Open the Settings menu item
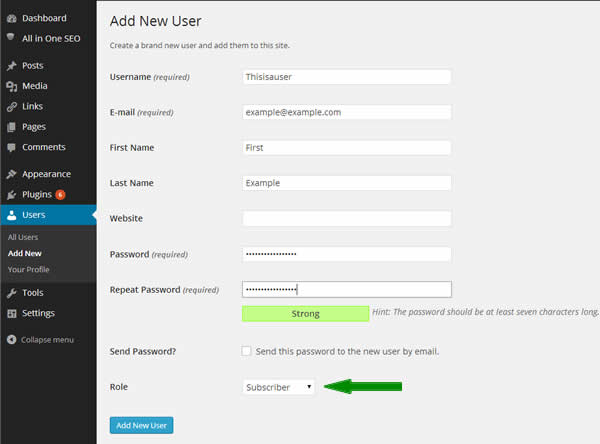The image size is (600, 444). tap(38, 313)
